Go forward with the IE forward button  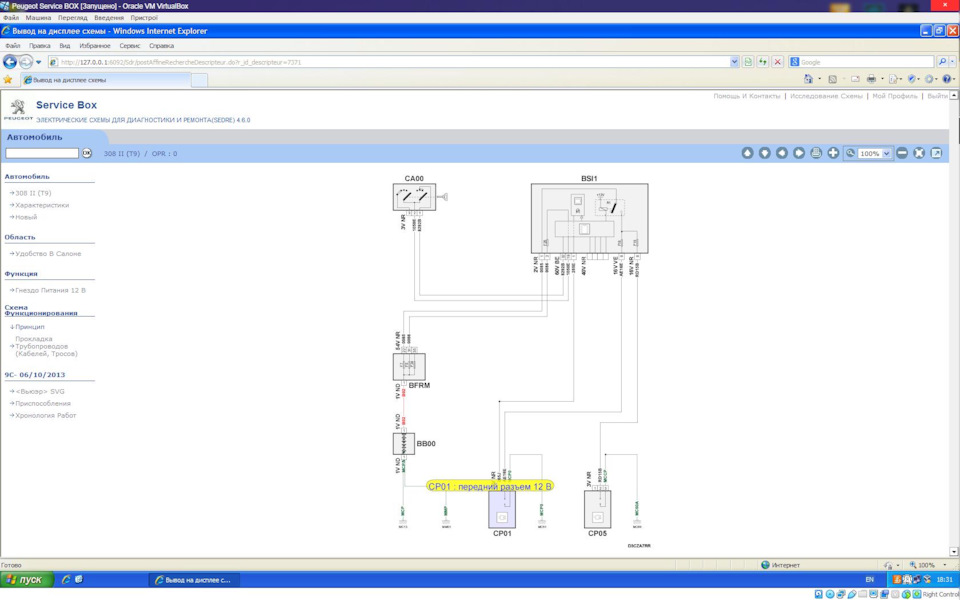click(26, 62)
